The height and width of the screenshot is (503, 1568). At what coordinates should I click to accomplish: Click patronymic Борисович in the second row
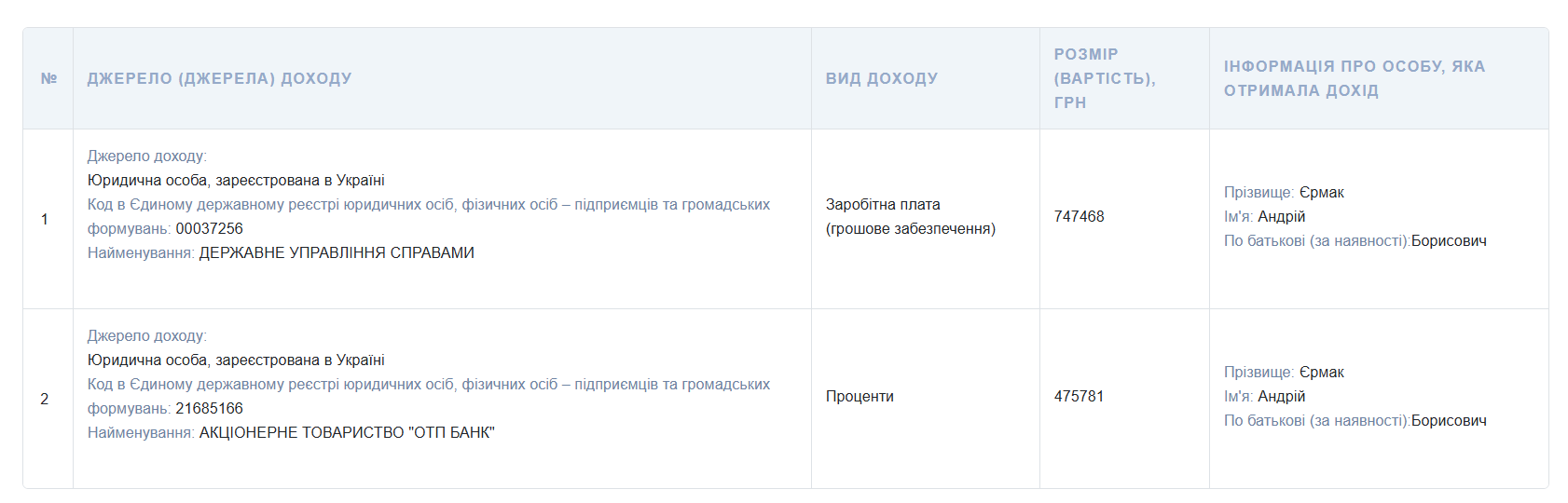[x=1449, y=420]
